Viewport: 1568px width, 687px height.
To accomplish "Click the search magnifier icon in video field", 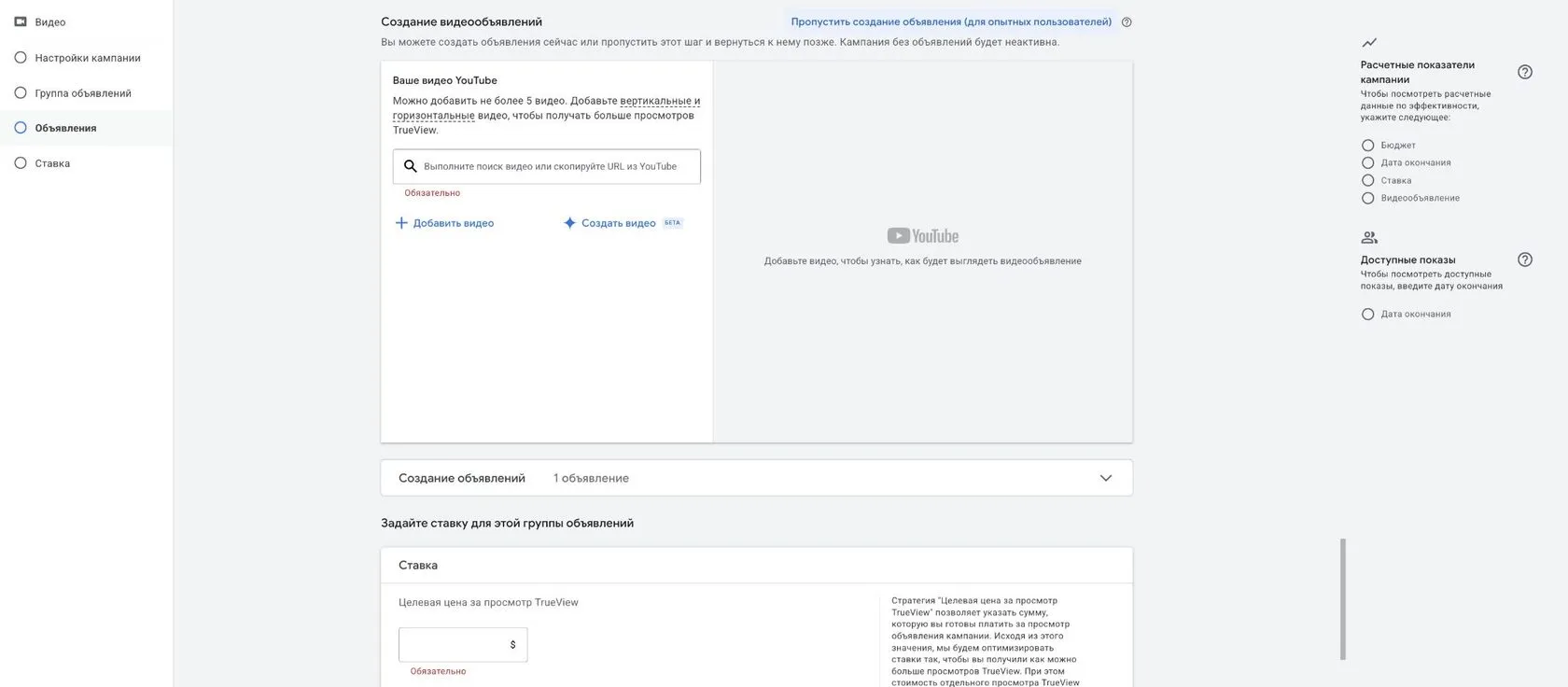I will pos(410,166).
